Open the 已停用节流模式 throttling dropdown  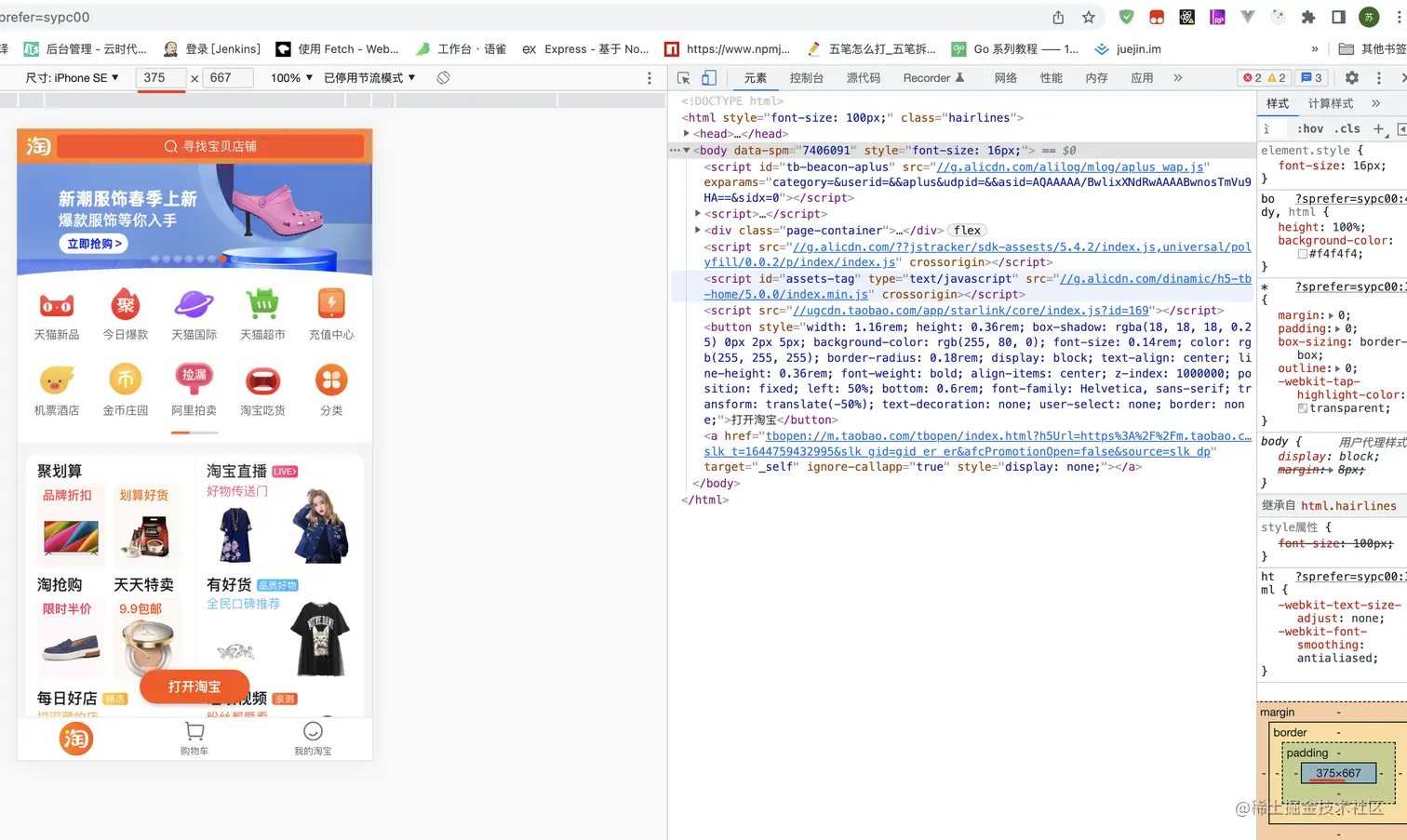tap(369, 78)
